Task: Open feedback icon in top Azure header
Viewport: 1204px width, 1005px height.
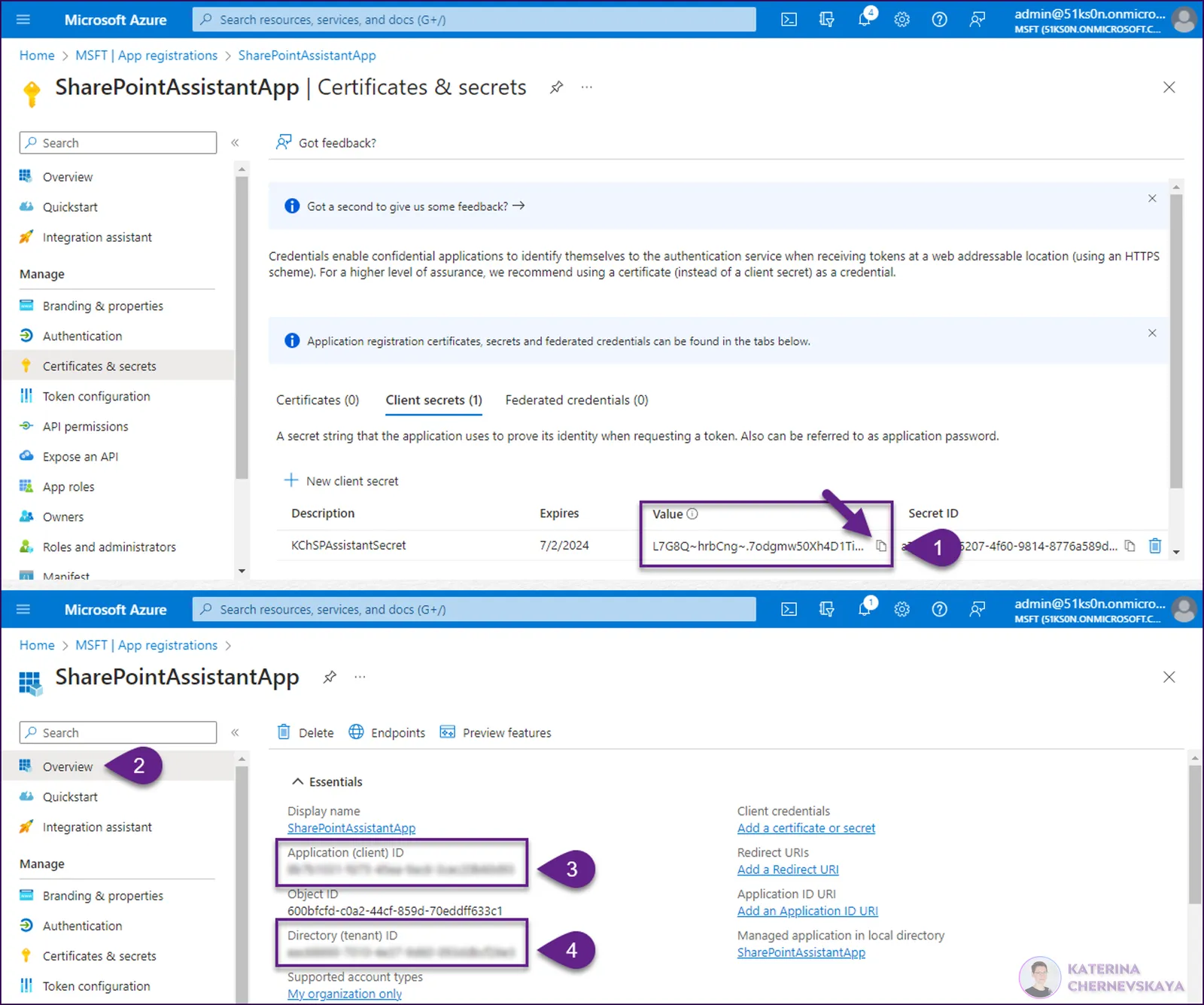Action: (x=977, y=20)
